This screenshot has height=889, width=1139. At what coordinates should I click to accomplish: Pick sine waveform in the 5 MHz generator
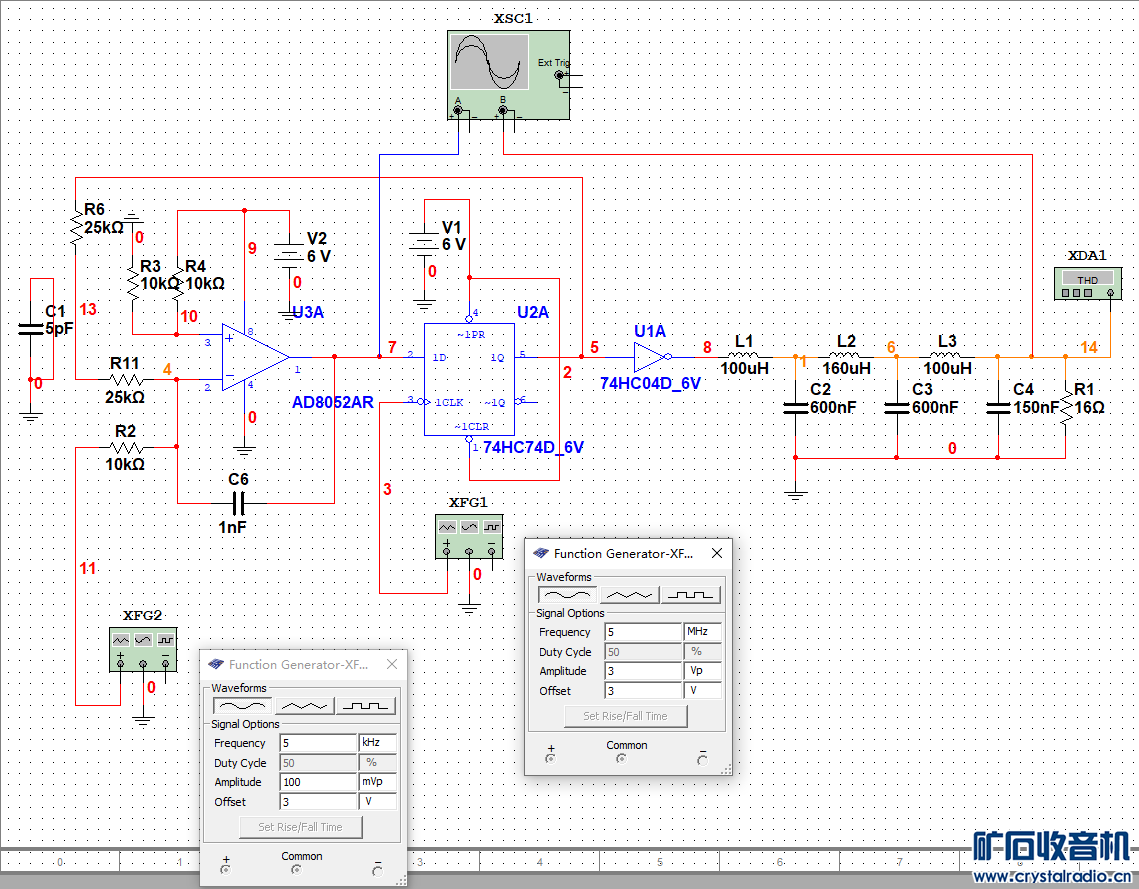(x=567, y=595)
